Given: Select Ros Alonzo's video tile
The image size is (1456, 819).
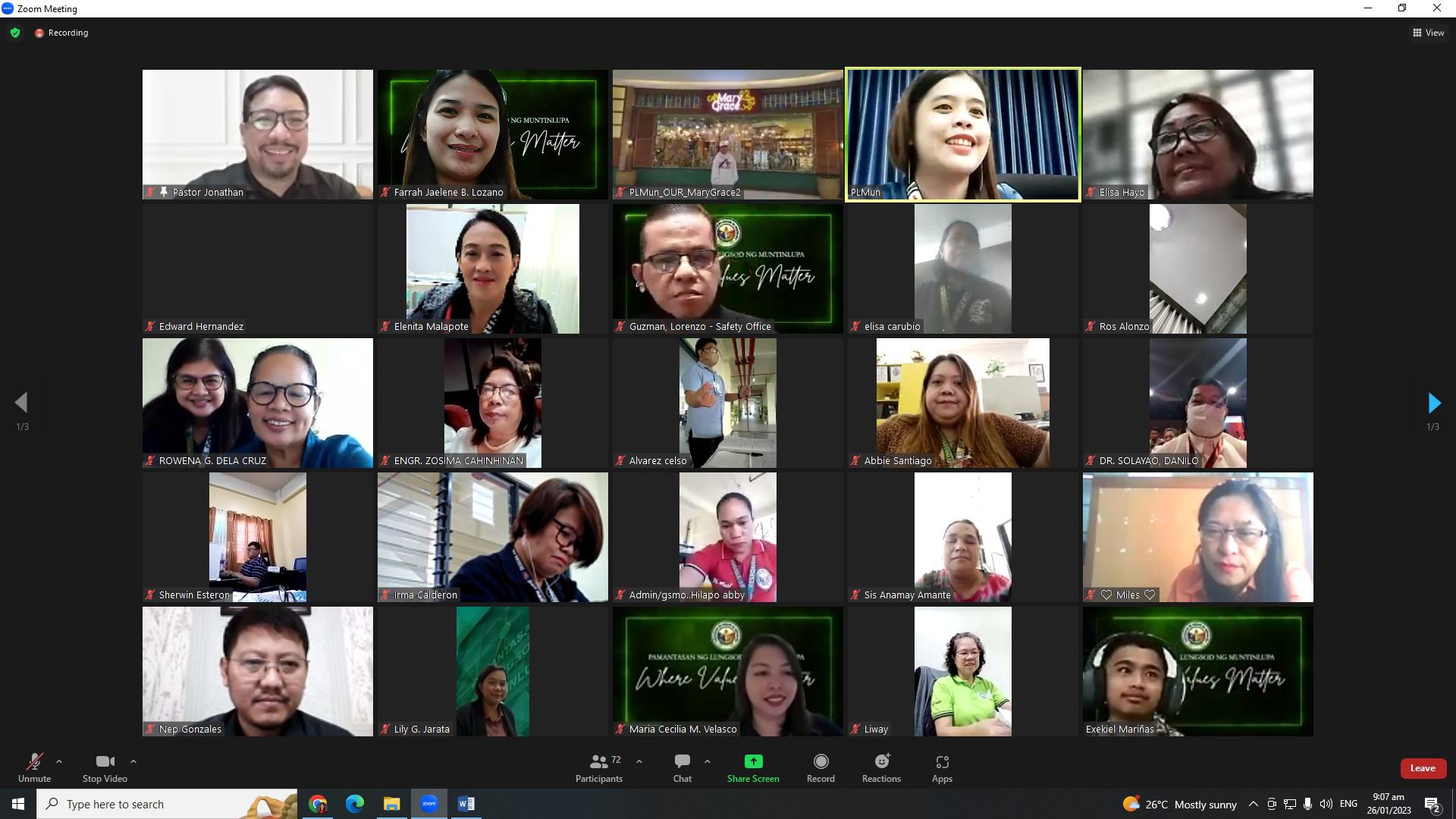Looking at the screenshot, I should click(x=1198, y=268).
